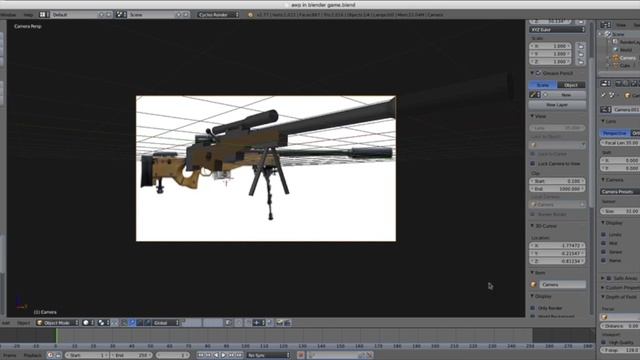Click the grease pencil datablock browse icon
Screen dimensions: 640x360
coord(535,95)
